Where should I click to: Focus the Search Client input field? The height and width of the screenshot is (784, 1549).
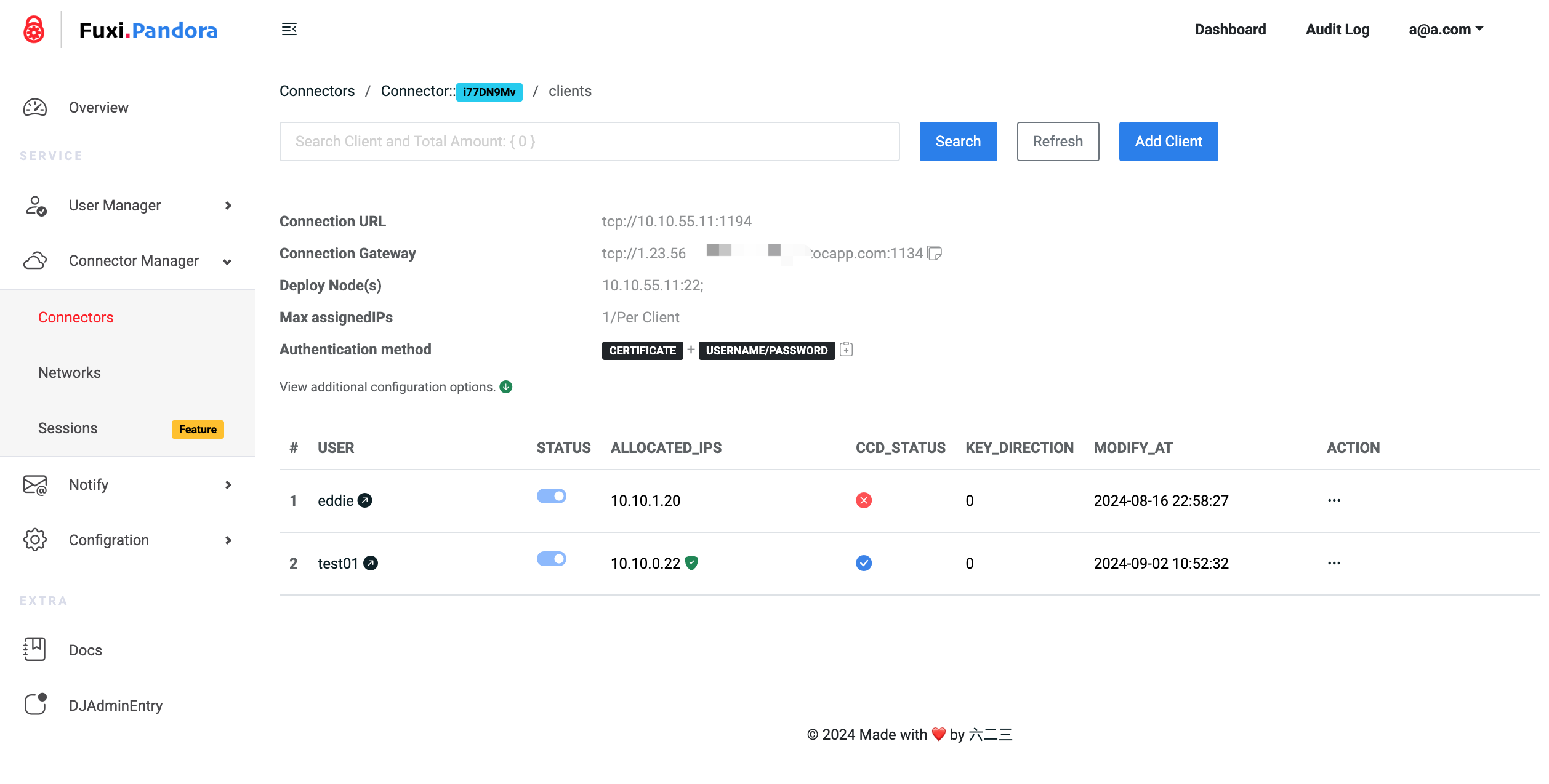click(590, 142)
